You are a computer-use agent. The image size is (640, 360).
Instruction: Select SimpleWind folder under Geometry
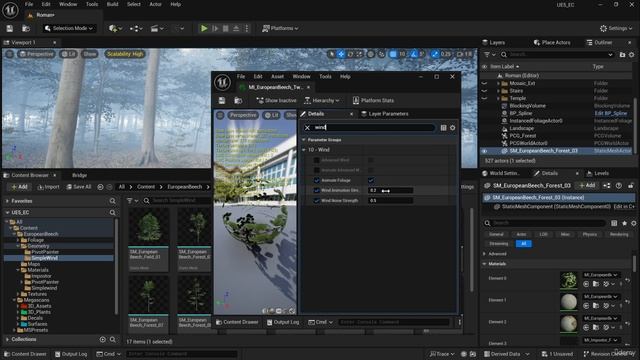(44, 258)
